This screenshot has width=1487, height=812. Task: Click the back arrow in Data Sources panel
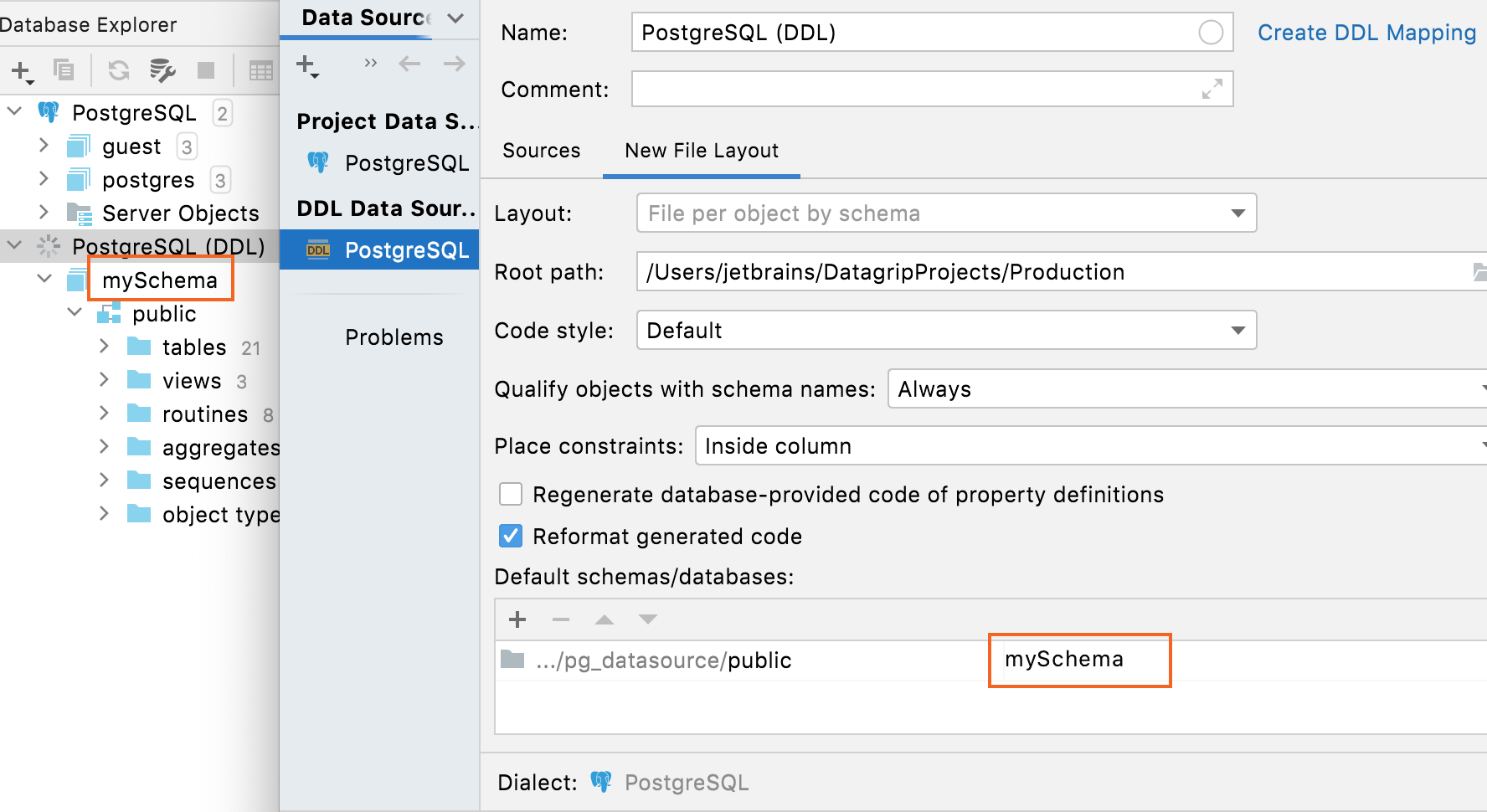[x=409, y=63]
